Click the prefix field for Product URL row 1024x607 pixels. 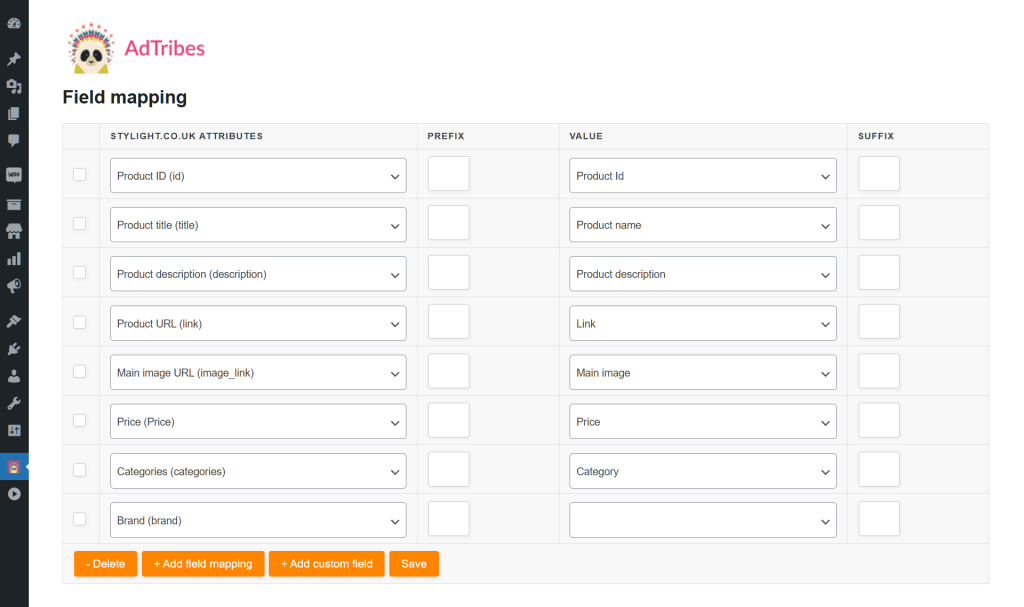tap(448, 322)
